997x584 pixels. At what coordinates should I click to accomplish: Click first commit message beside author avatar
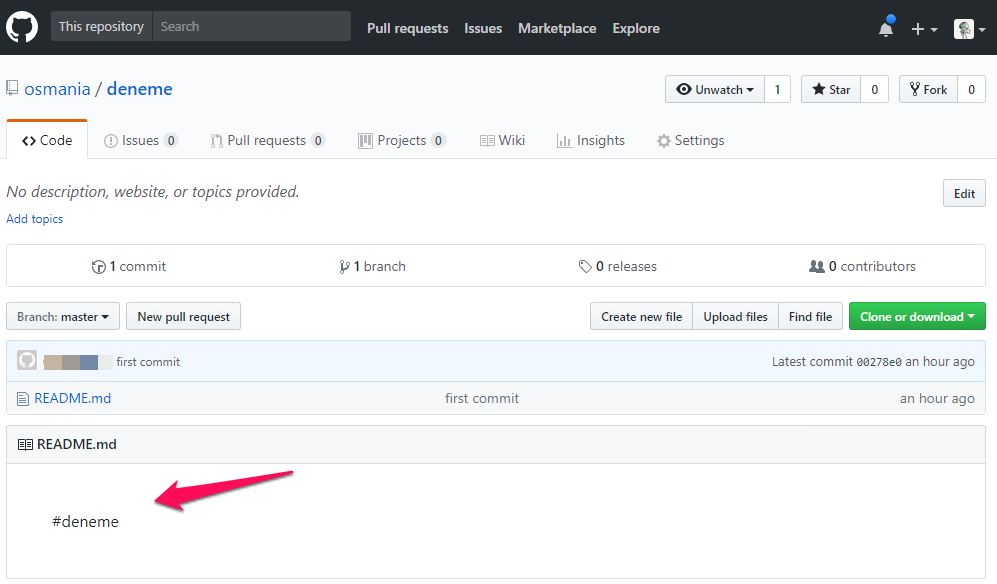click(x=148, y=362)
